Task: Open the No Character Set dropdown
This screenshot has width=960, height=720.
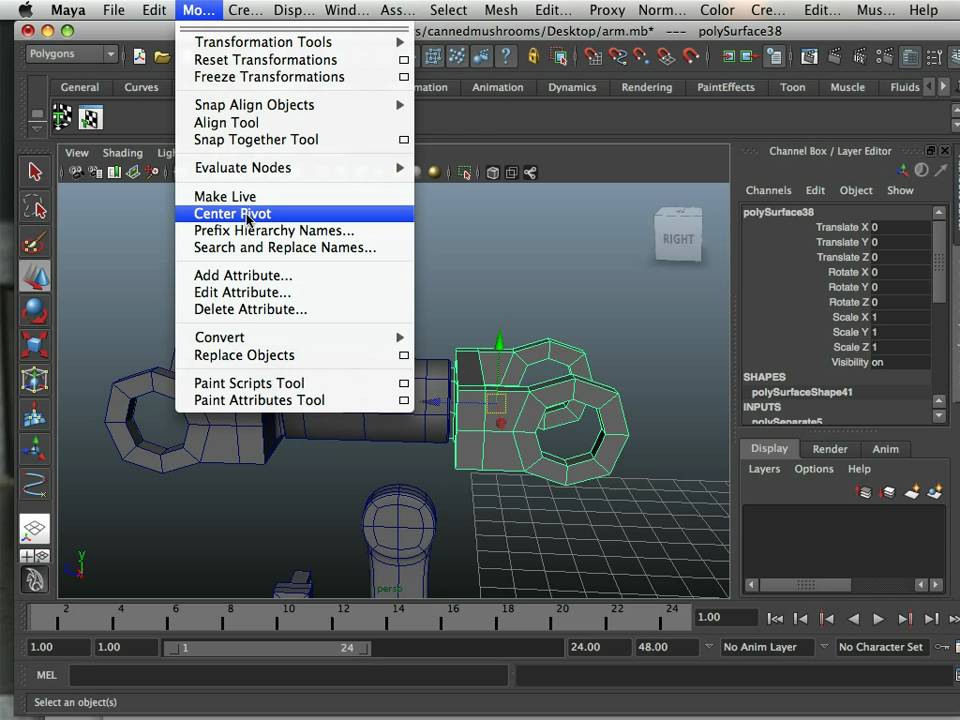Action: tap(882, 647)
